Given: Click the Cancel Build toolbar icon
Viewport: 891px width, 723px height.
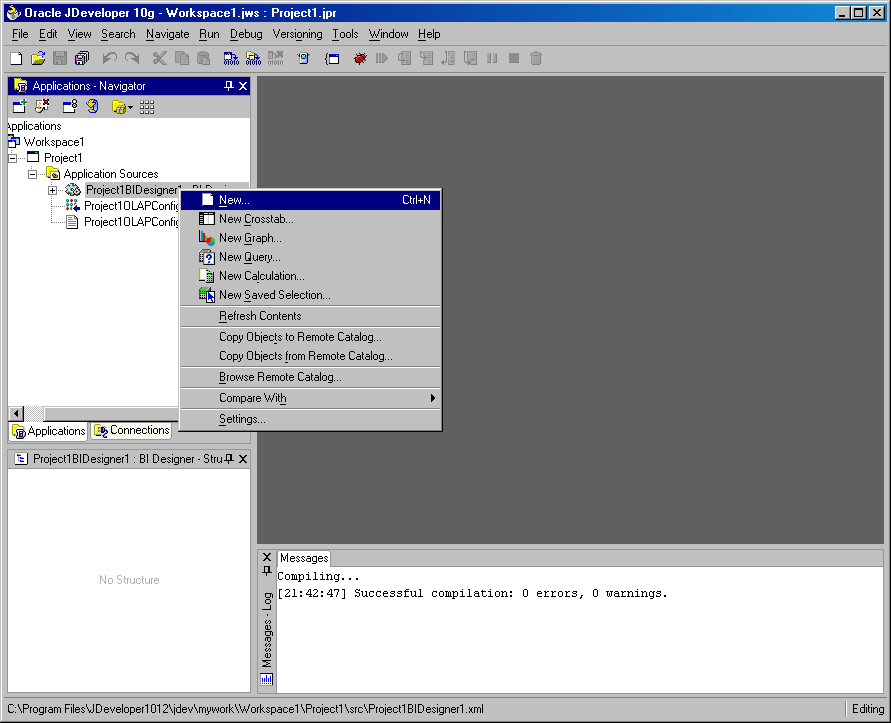Looking at the screenshot, I should 276,58.
